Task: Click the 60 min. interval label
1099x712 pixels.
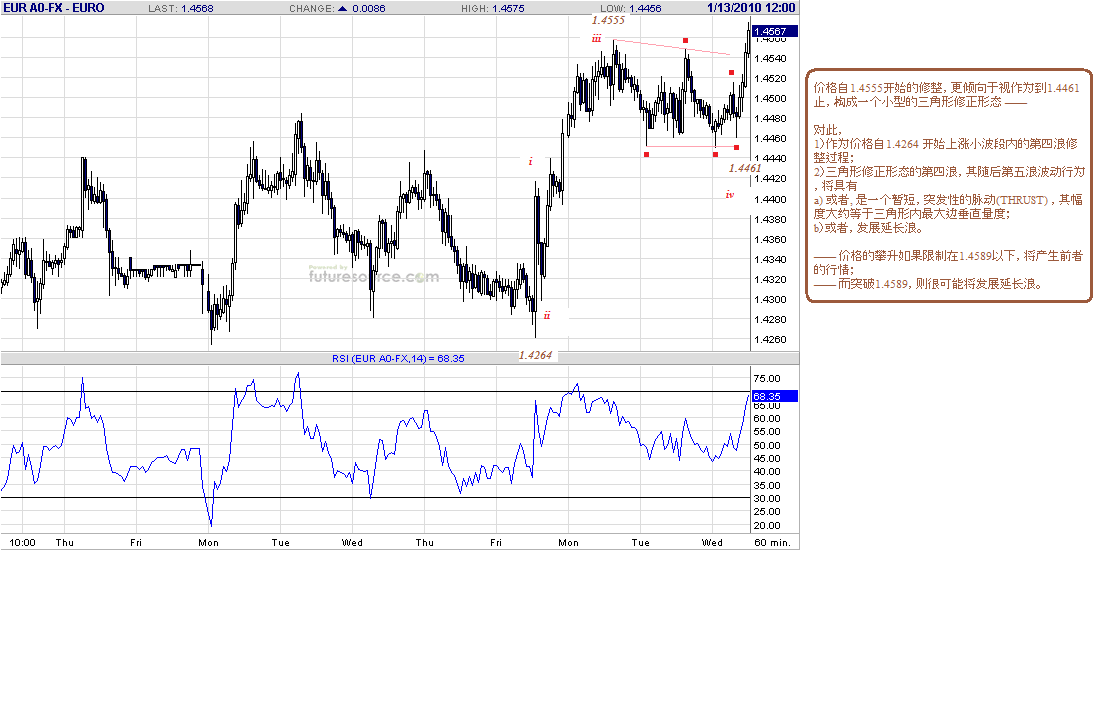Action: click(x=772, y=542)
